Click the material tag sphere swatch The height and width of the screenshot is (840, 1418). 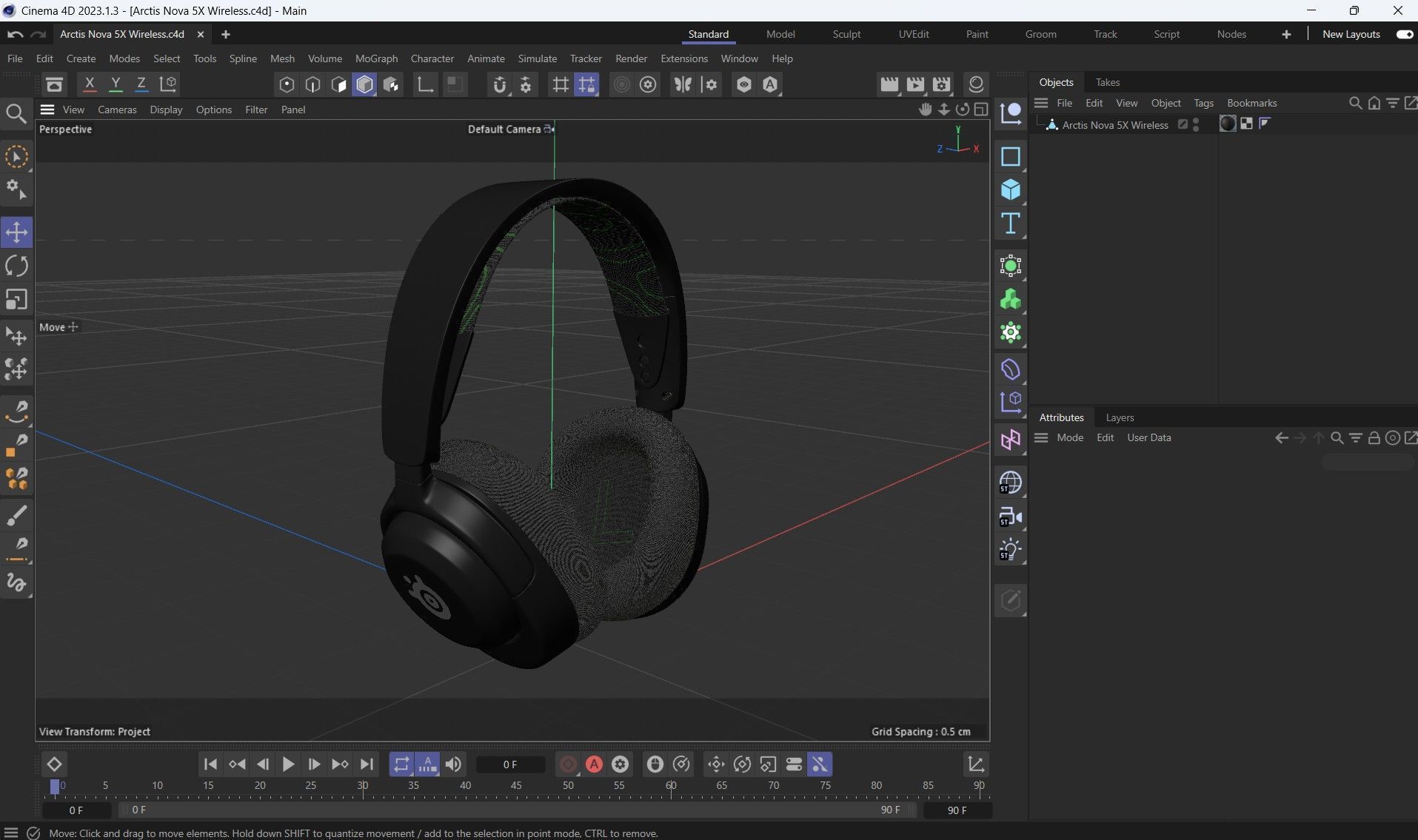point(1228,124)
